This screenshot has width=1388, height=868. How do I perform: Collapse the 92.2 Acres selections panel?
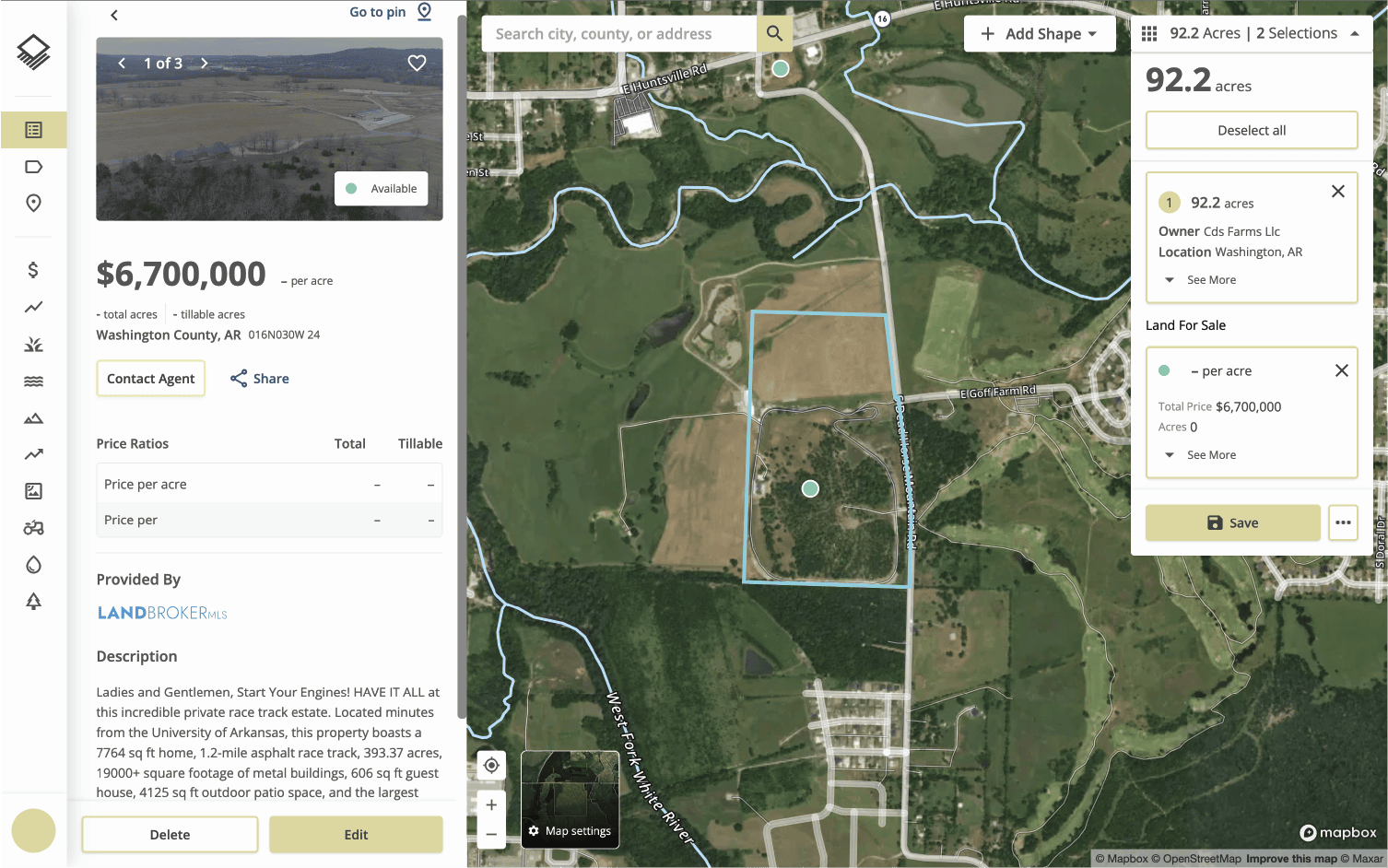click(1354, 34)
